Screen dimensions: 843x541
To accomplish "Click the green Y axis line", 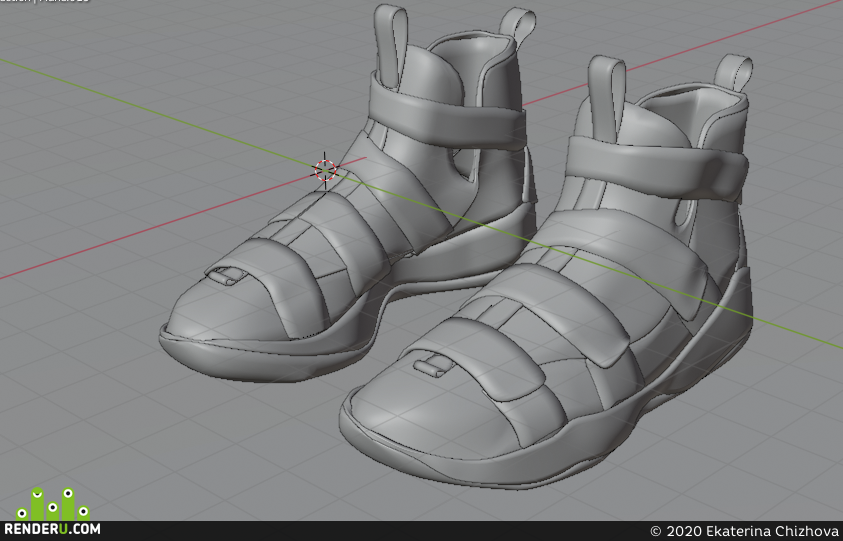I will 161,113.
